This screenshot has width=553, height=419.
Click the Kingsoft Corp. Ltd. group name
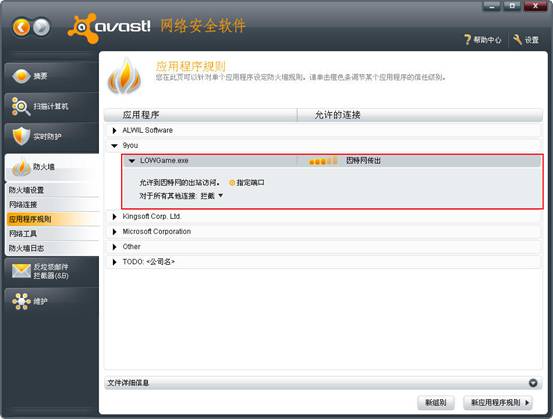[x=152, y=217]
